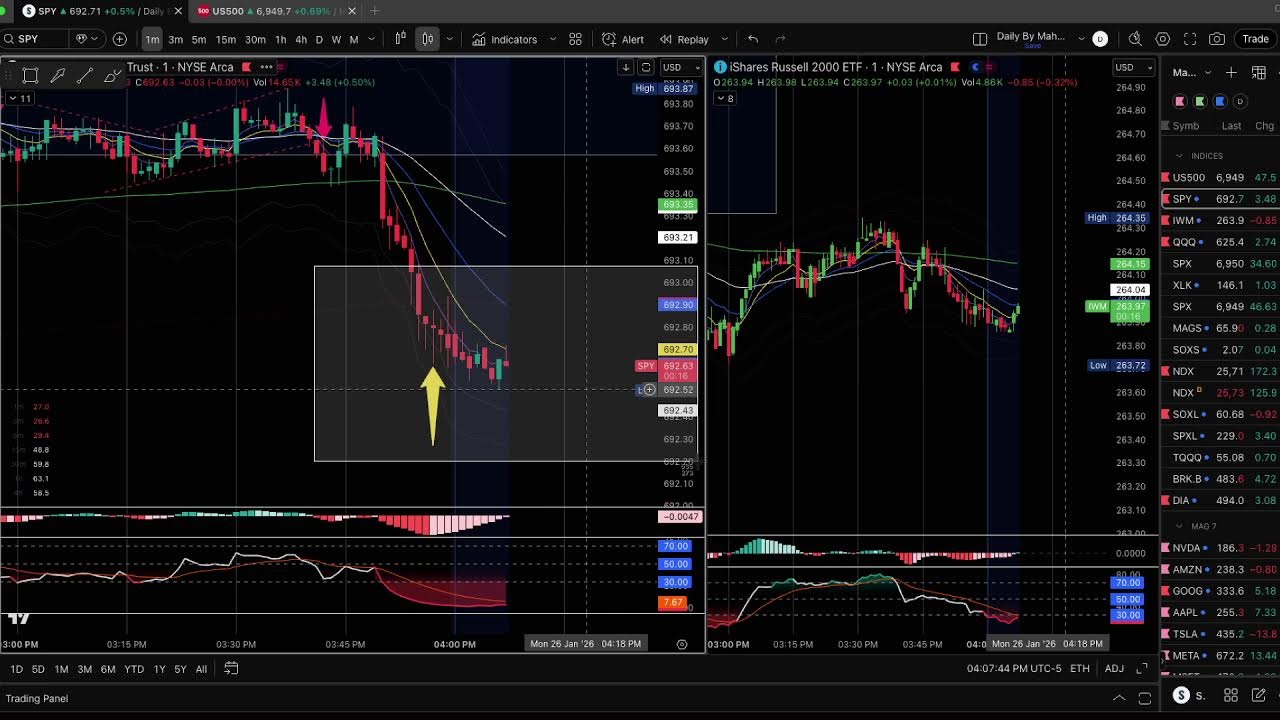Switch to the 3m timeframe
This screenshot has height=720, width=1280.
[x=175, y=39]
